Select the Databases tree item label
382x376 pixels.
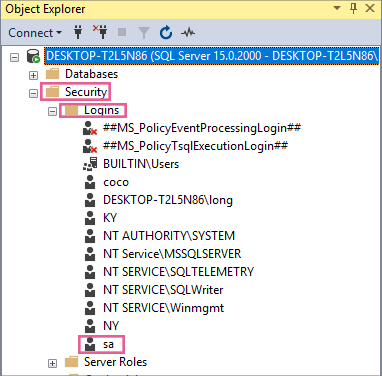point(91,74)
